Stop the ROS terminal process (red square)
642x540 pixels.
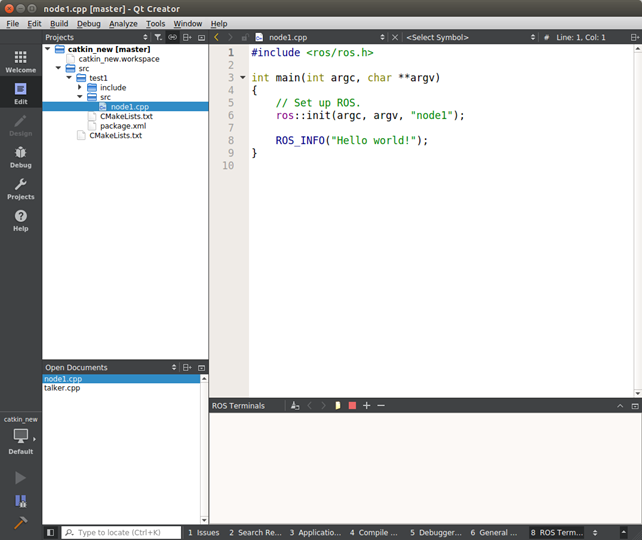click(x=352, y=405)
